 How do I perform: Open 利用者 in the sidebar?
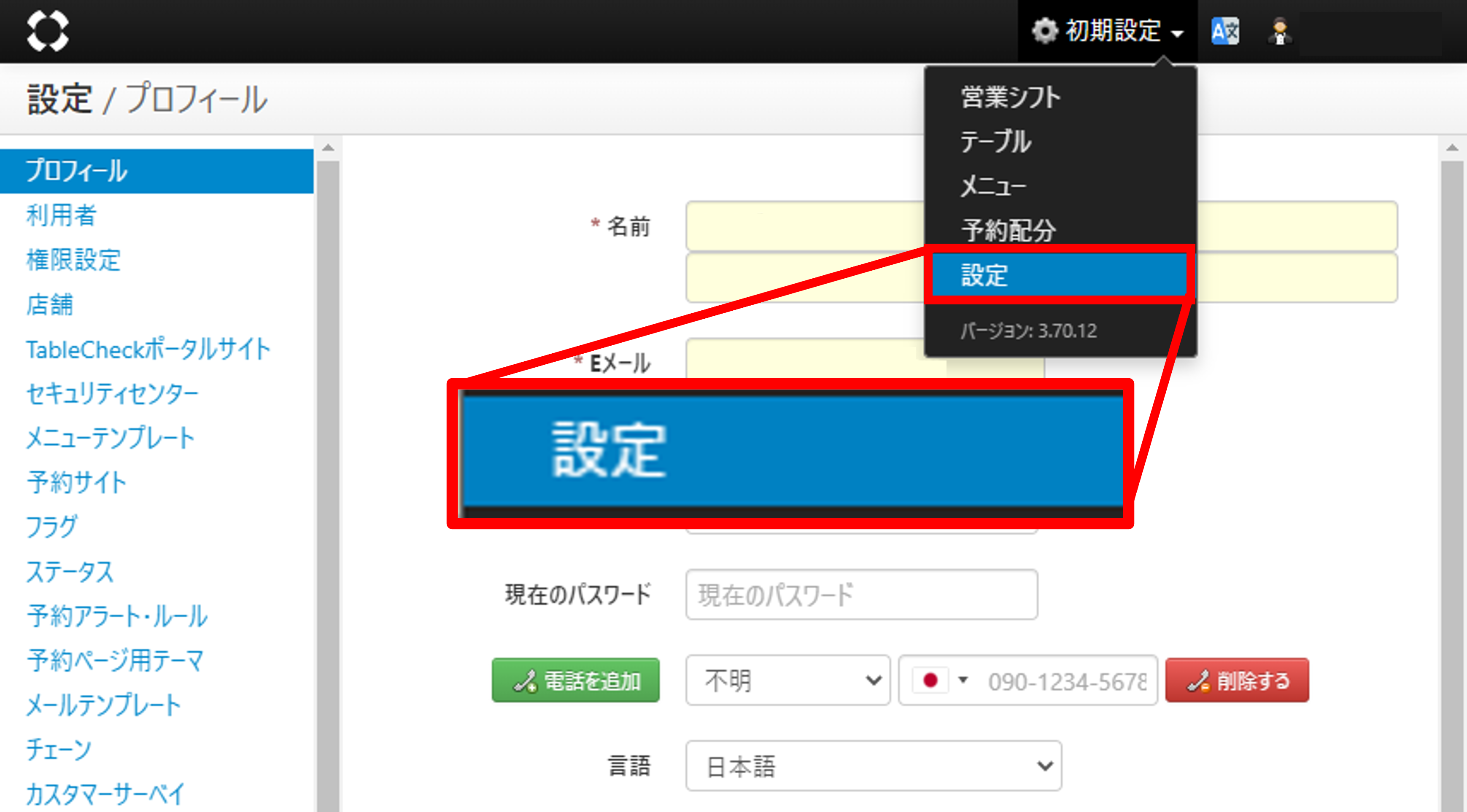[x=62, y=216]
